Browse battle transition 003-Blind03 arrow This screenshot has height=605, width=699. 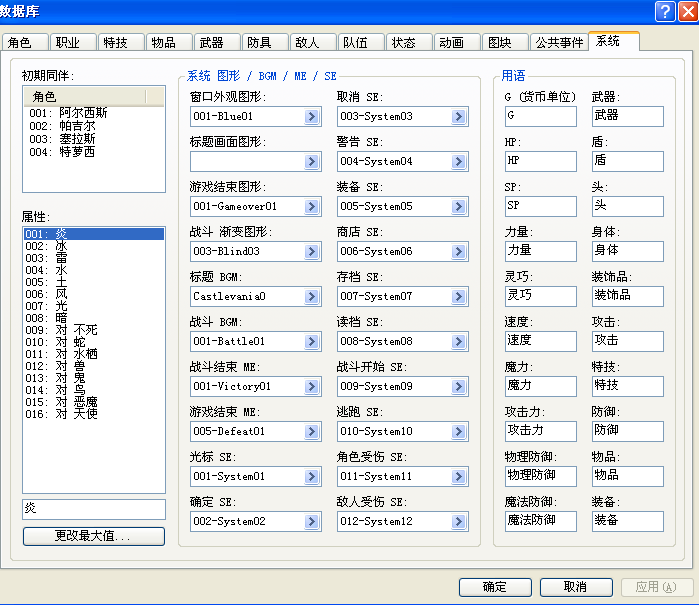(x=312, y=251)
